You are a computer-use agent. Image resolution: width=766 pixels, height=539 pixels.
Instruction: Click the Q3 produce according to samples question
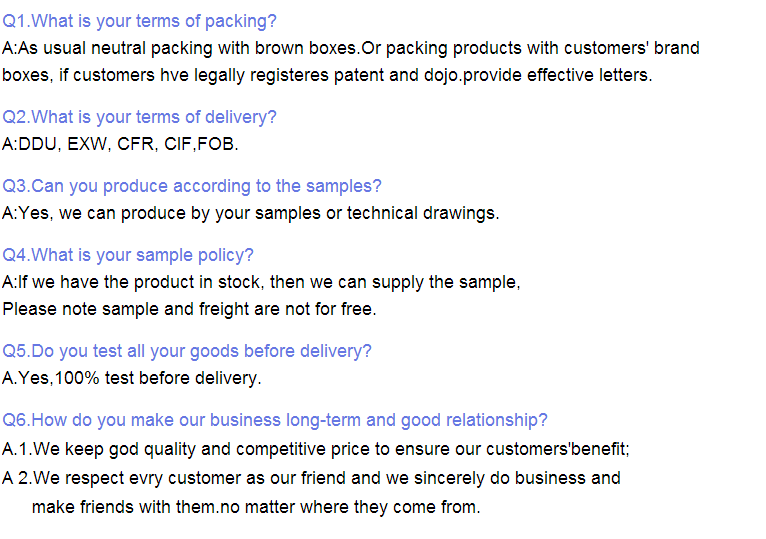point(192,186)
